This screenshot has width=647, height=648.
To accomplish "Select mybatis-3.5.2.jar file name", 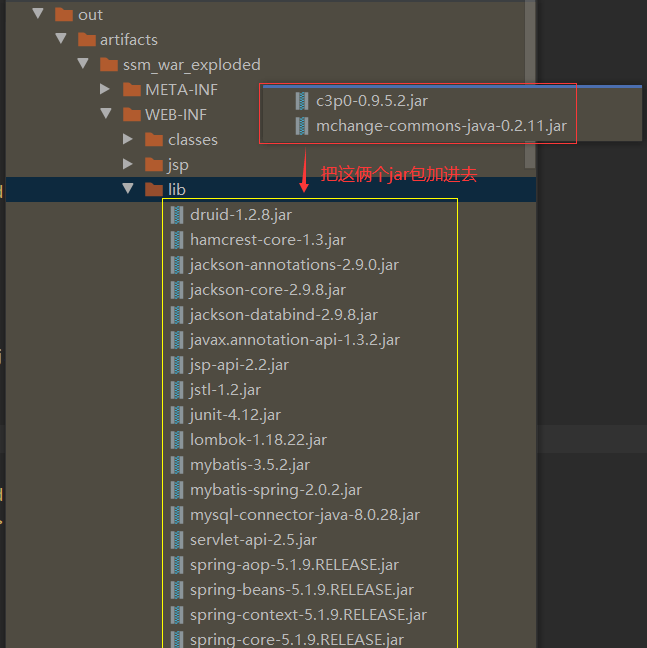I will tap(250, 465).
